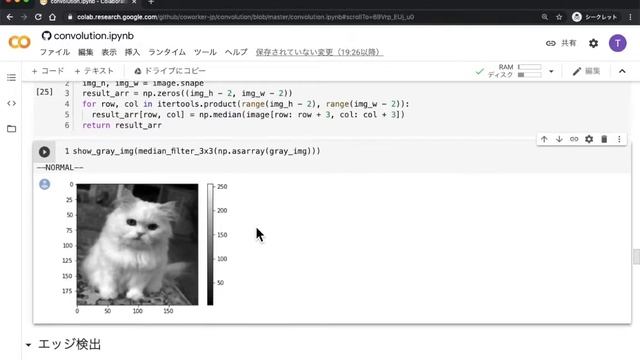Click the --NORMAL-- mode indicator text
Viewport: 640px width, 360px height.
[x=60, y=168]
